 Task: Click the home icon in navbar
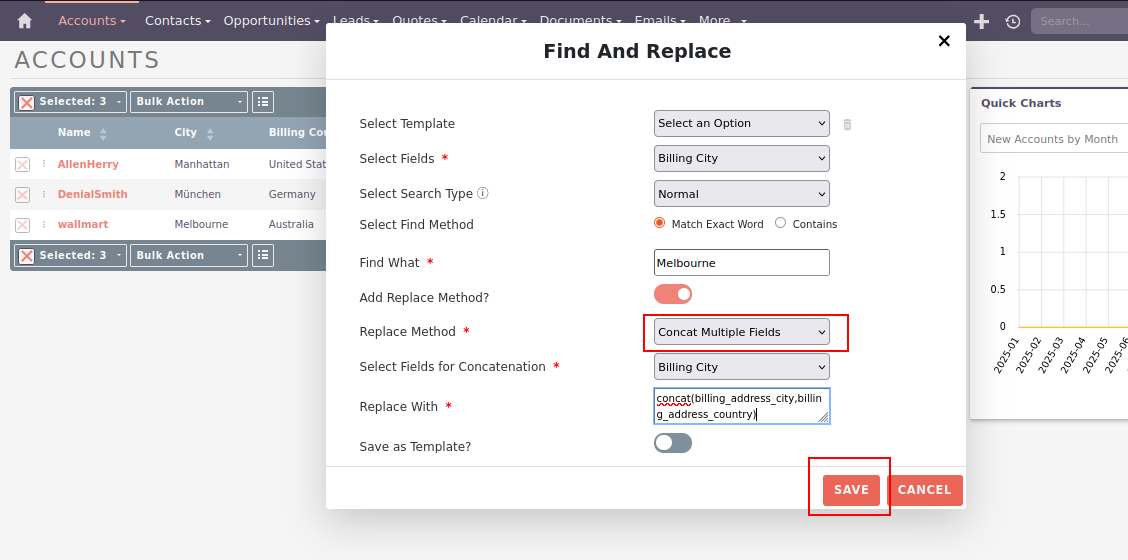pos(25,21)
